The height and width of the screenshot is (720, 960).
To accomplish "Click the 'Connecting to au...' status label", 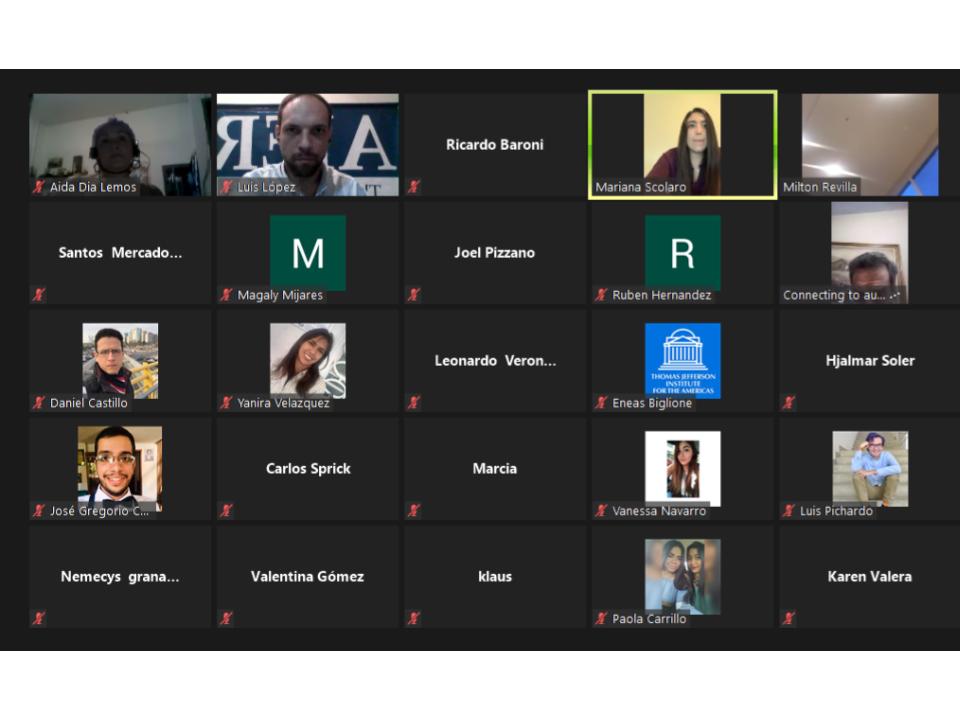I will click(842, 295).
